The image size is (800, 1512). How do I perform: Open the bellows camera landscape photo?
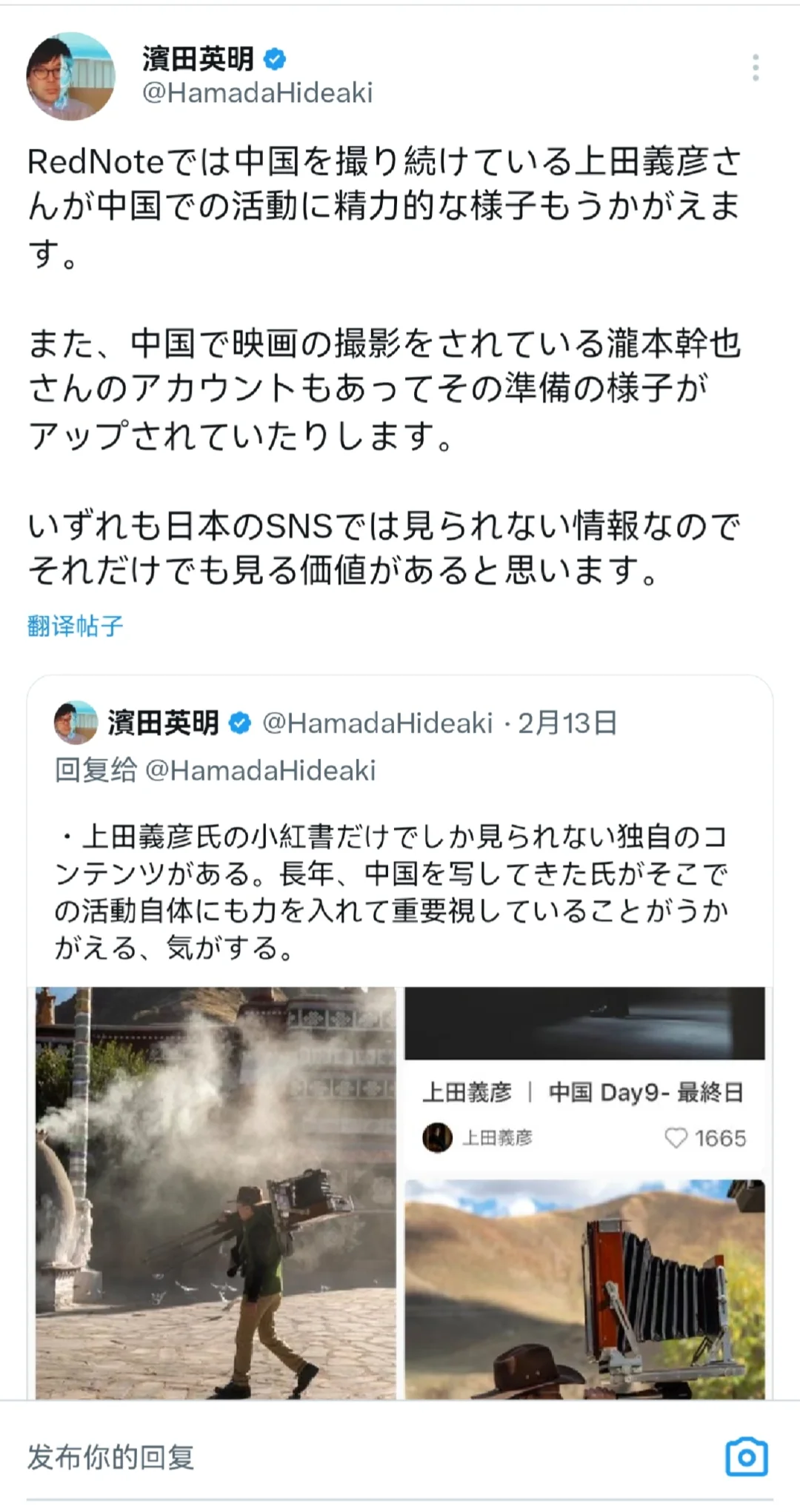click(584, 1289)
